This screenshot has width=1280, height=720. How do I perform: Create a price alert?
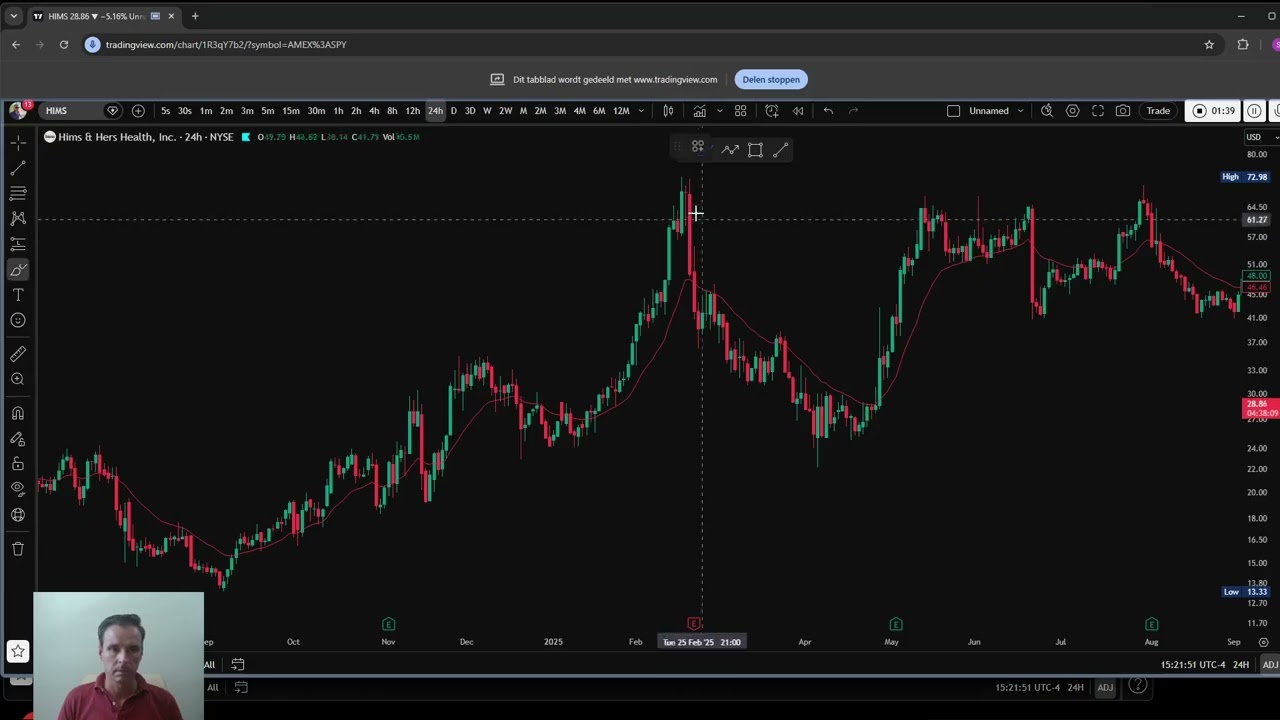pyautogui.click(x=771, y=111)
